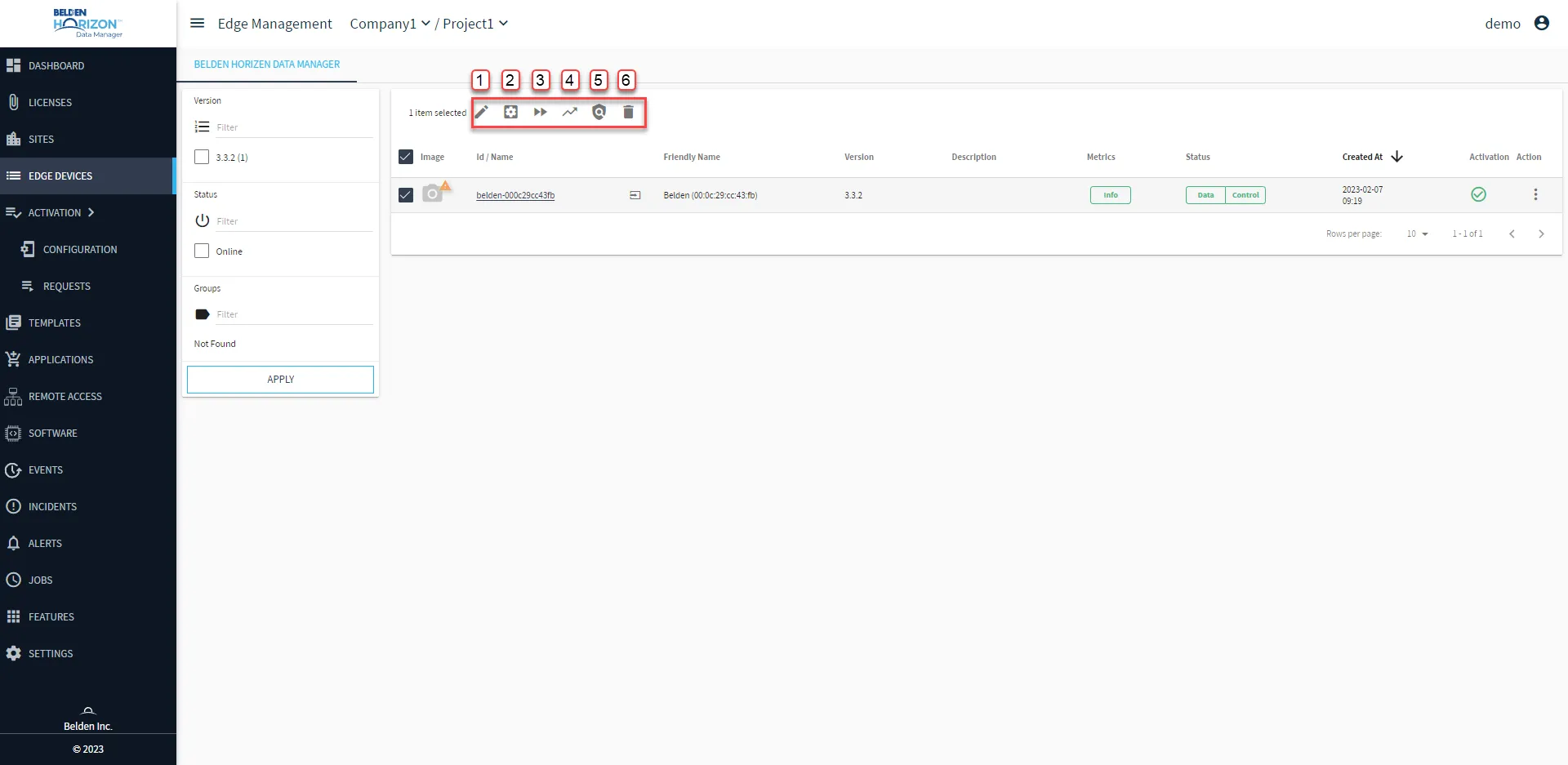Click the Control status button
1568x765 pixels.
[1245, 195]
